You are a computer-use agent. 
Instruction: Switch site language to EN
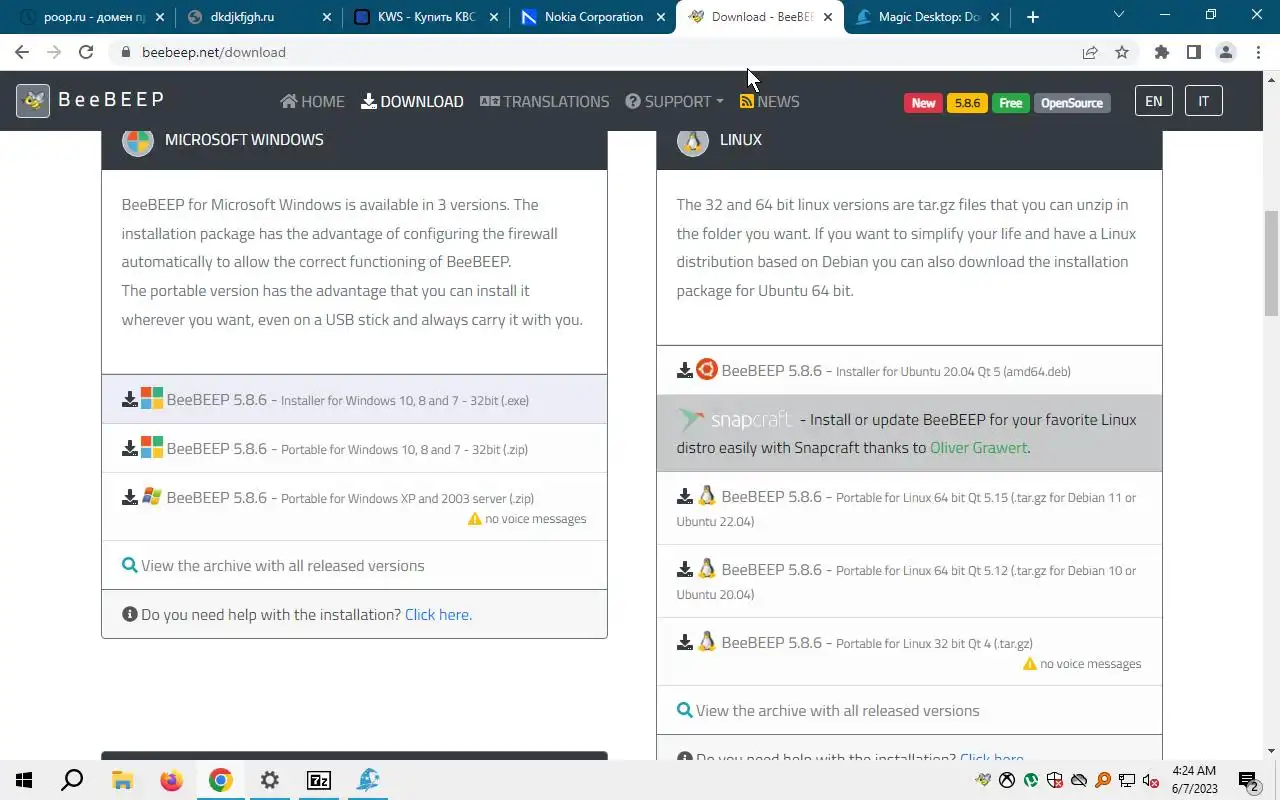coord(1154,101)
